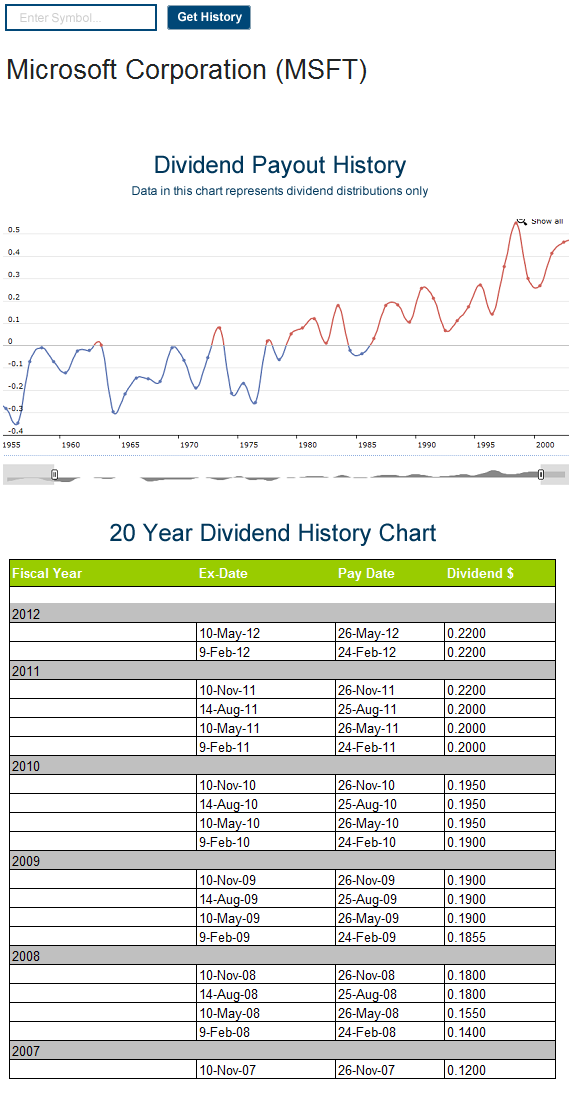Click pay date cell 26-May-12

pos(389,633)
